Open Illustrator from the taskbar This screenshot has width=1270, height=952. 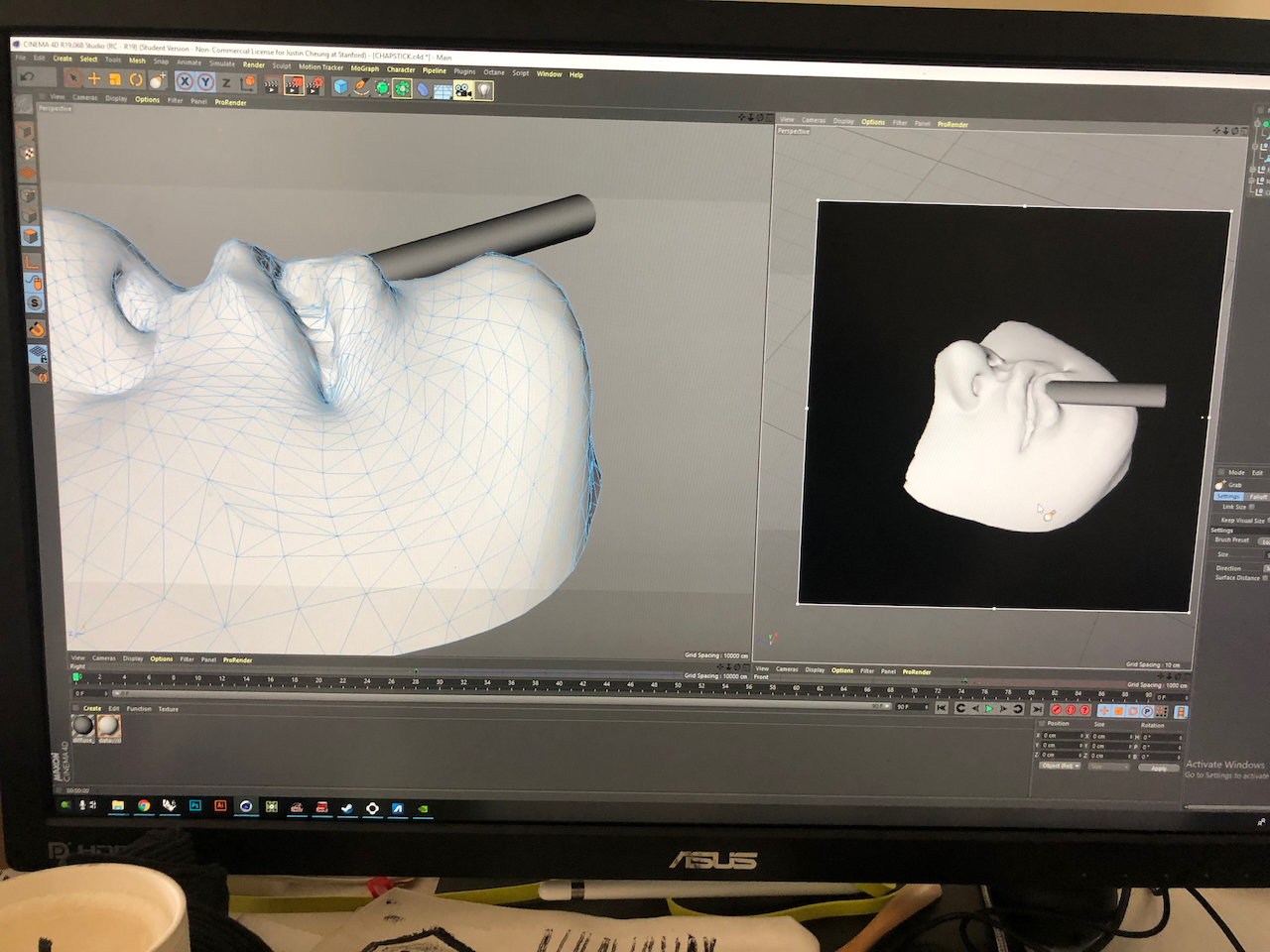(x=220, y=806)
